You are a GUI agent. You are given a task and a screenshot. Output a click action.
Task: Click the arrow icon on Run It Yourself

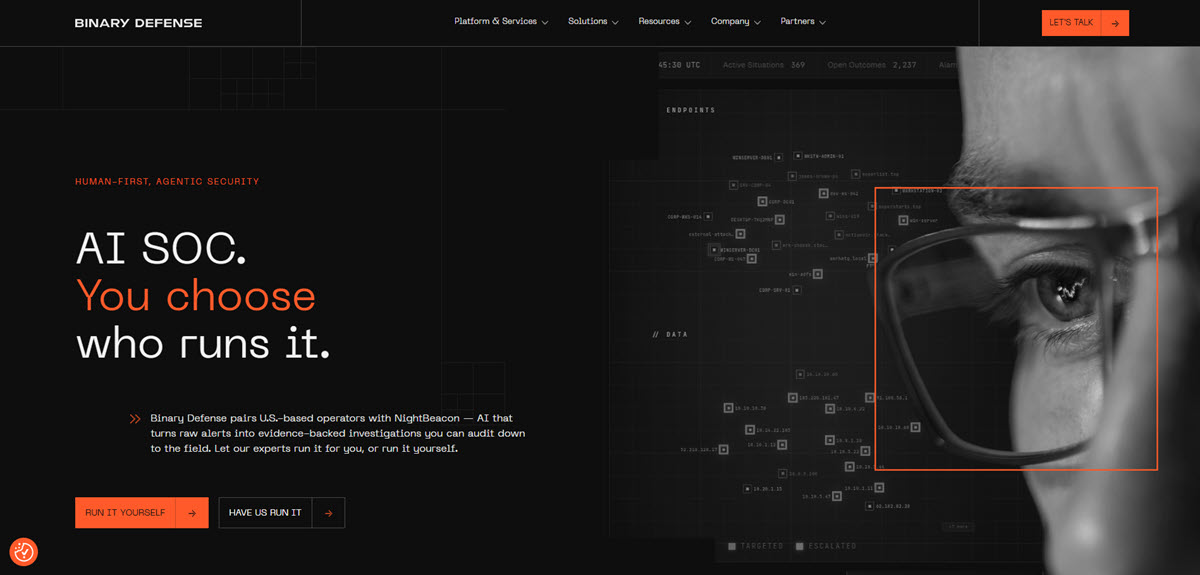coord(192,513)
